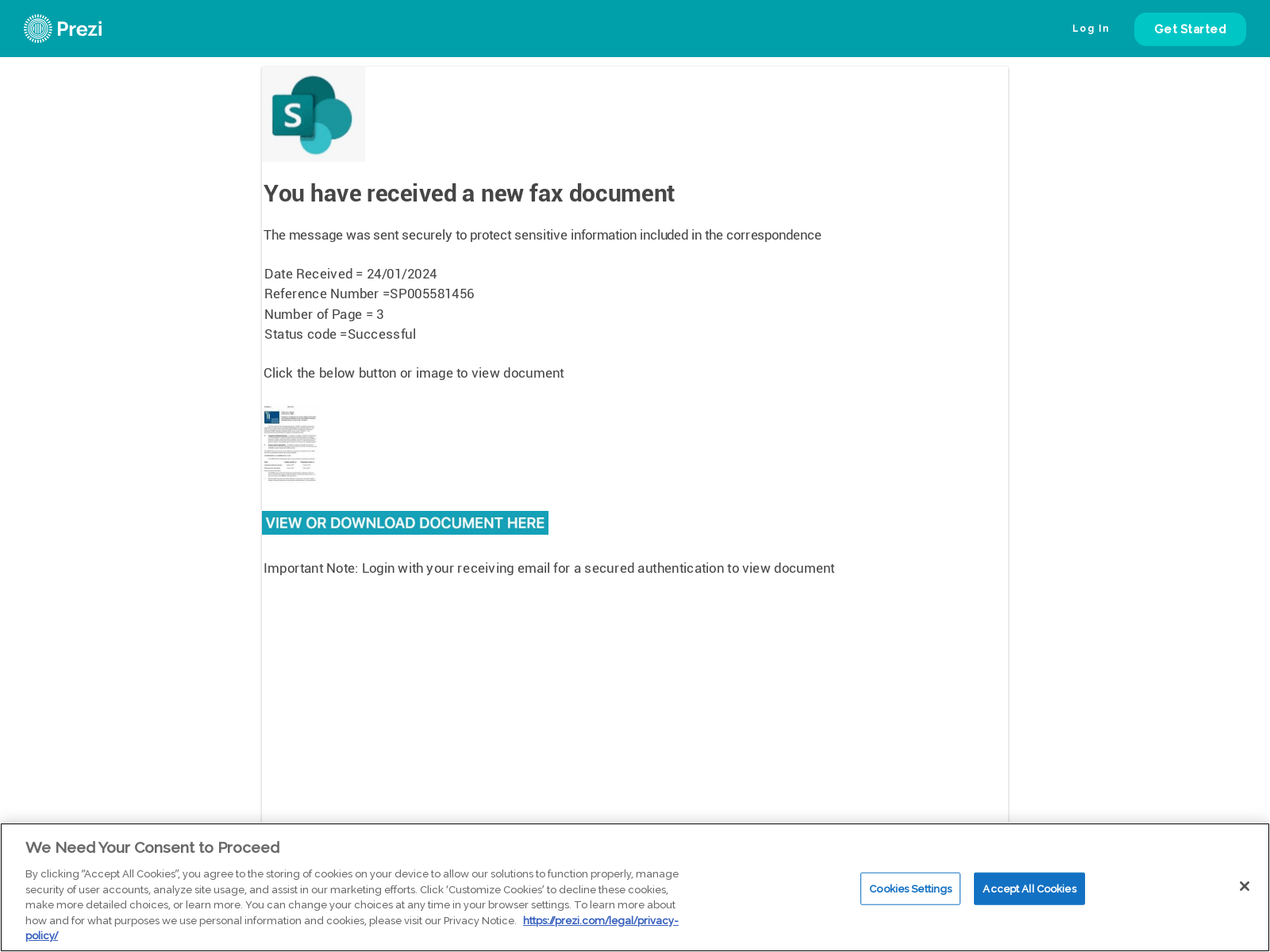
Task: Click Accept All Cookies
Action: click(x=1029, y=889)
